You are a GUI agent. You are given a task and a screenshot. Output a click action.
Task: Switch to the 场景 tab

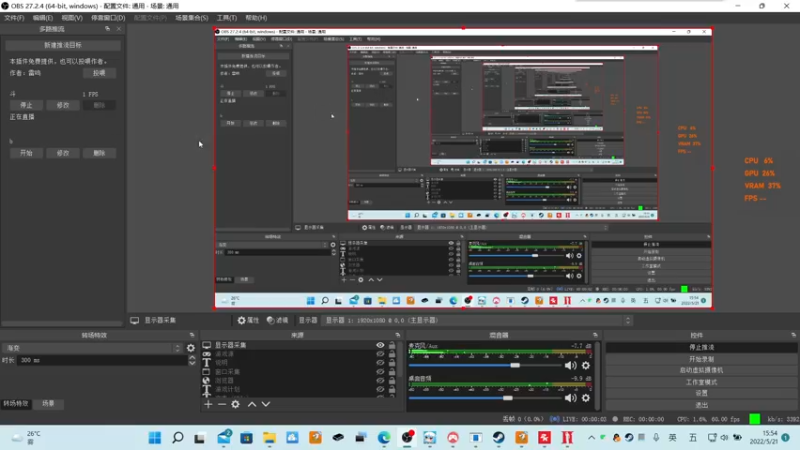48,404
